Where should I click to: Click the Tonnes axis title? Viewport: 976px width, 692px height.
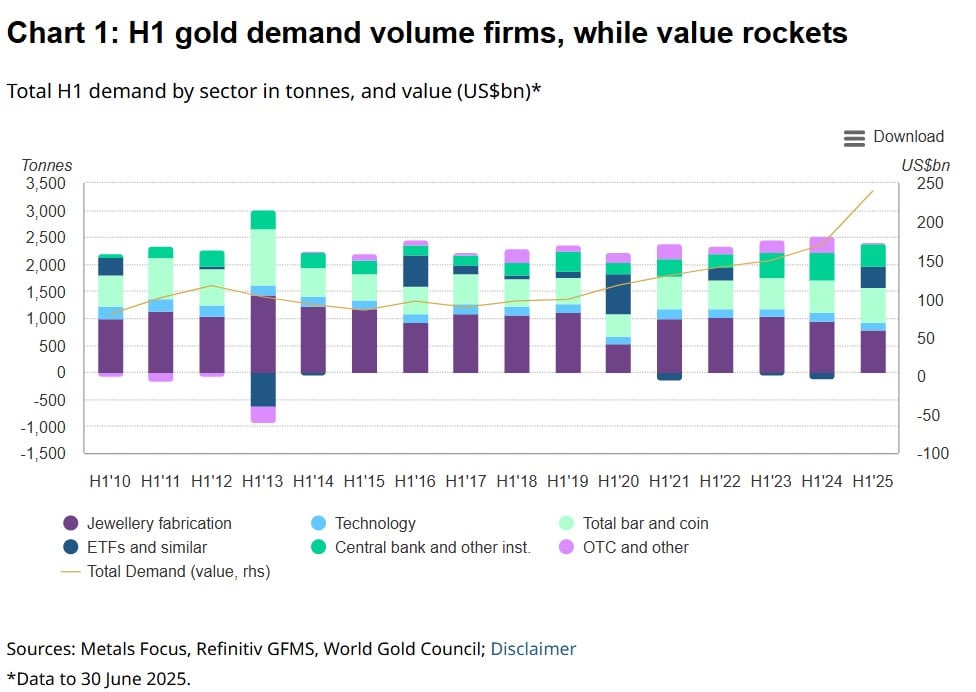(47, 165)
